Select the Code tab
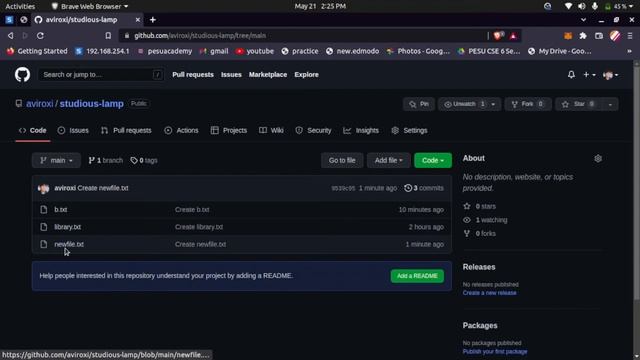This screenshot has width=640, height=360. tap(33, 130)
